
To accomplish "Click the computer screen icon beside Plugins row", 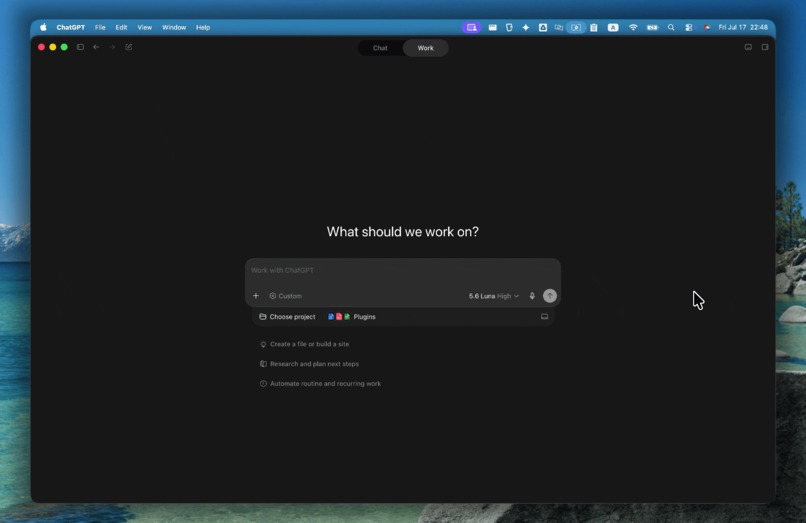I will [x=544, y=317].
